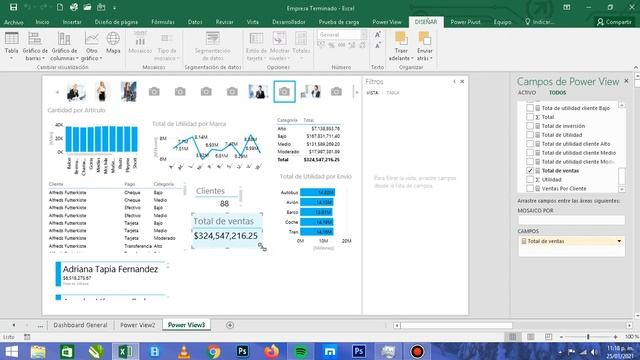Screen dimensions: 640x360
Task: Open the Power View2 sheet tab
Action: point(138,325)
